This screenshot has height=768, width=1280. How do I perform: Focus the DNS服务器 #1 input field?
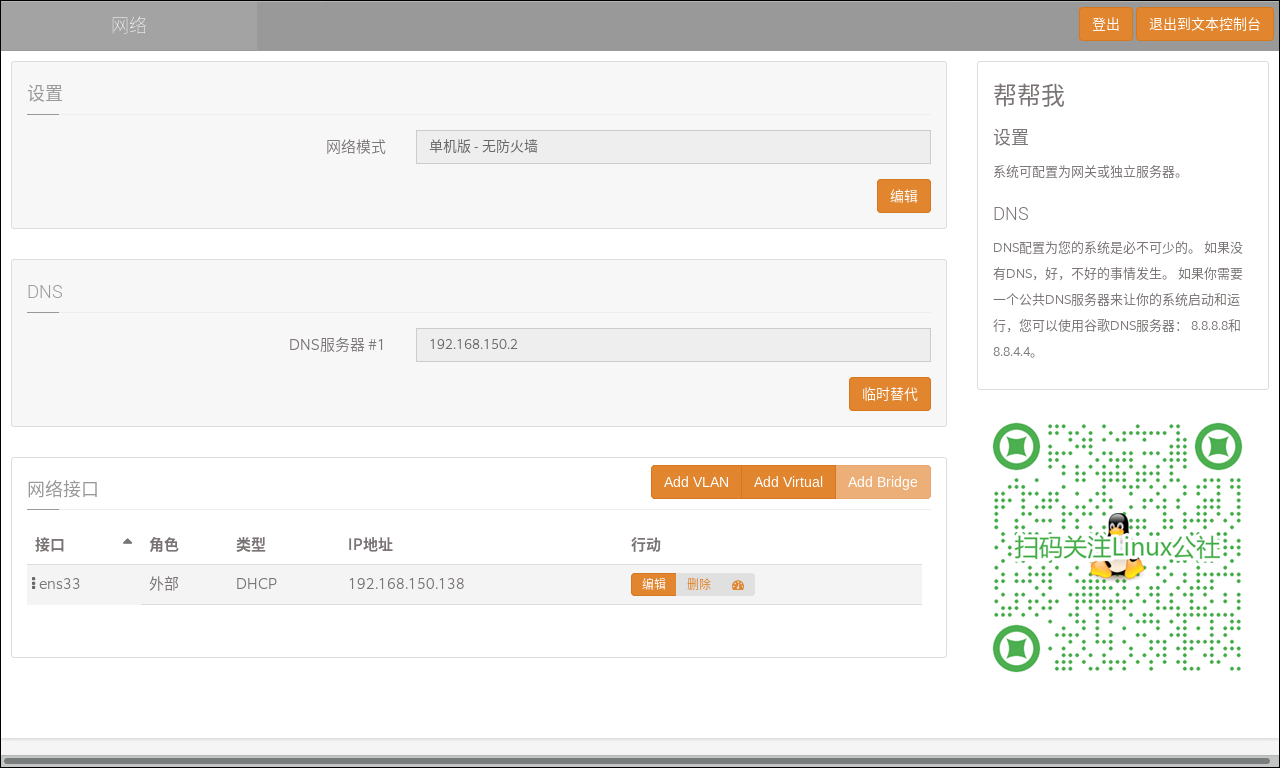click(672, 345)
